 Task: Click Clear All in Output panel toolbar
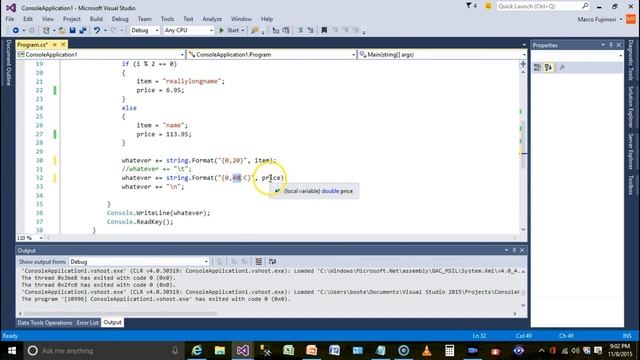click(x=259, y=261)
